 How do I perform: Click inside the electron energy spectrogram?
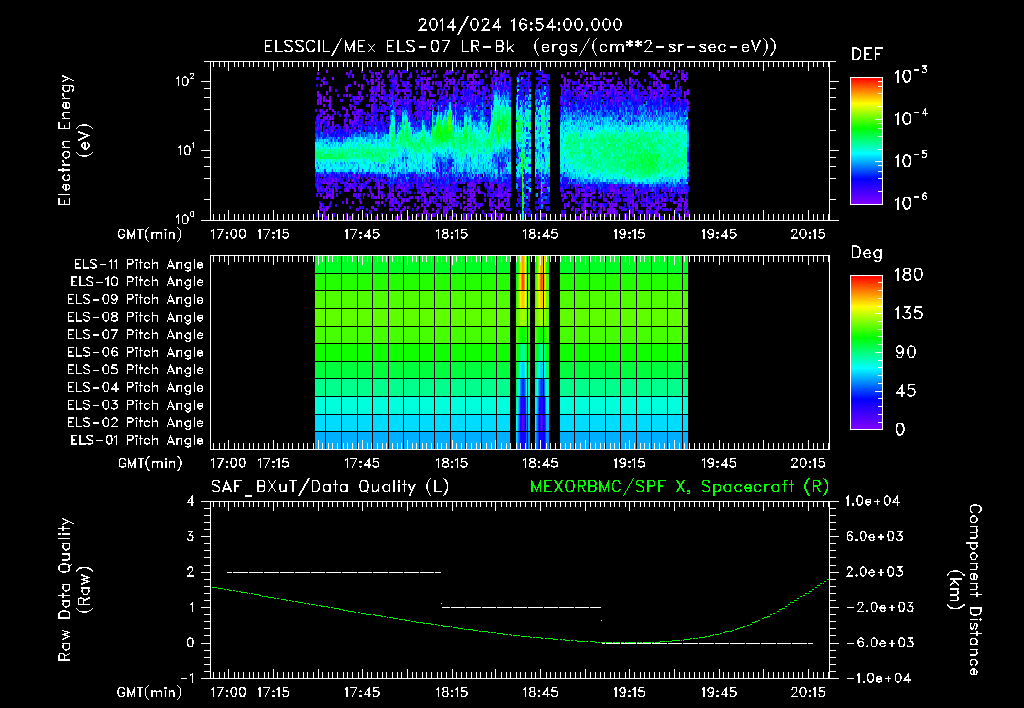pyautogui.click(x=519, y=141)
